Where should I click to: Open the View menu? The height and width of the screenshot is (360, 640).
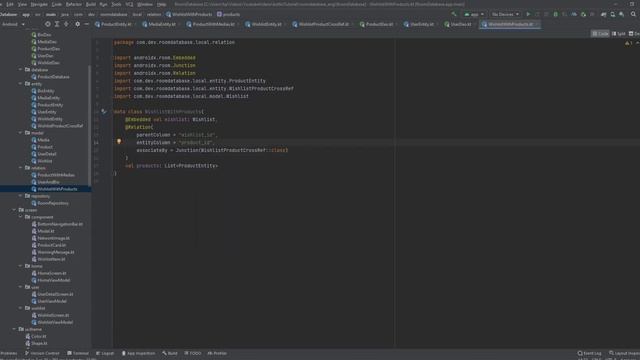pyautogui.click(x=22, y=4)
